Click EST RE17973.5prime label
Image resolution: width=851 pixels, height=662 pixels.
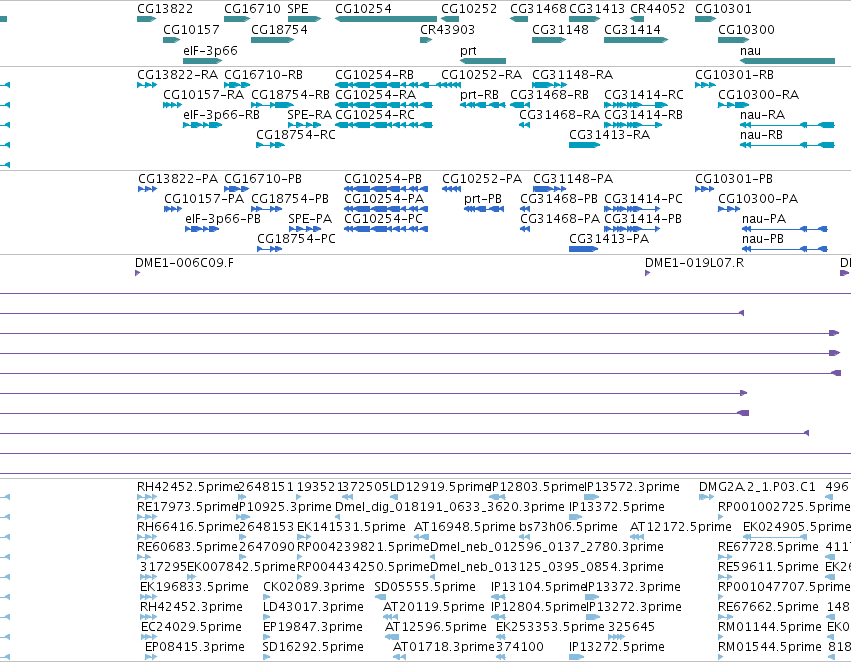pyautogui.click(x=187, y=507)
